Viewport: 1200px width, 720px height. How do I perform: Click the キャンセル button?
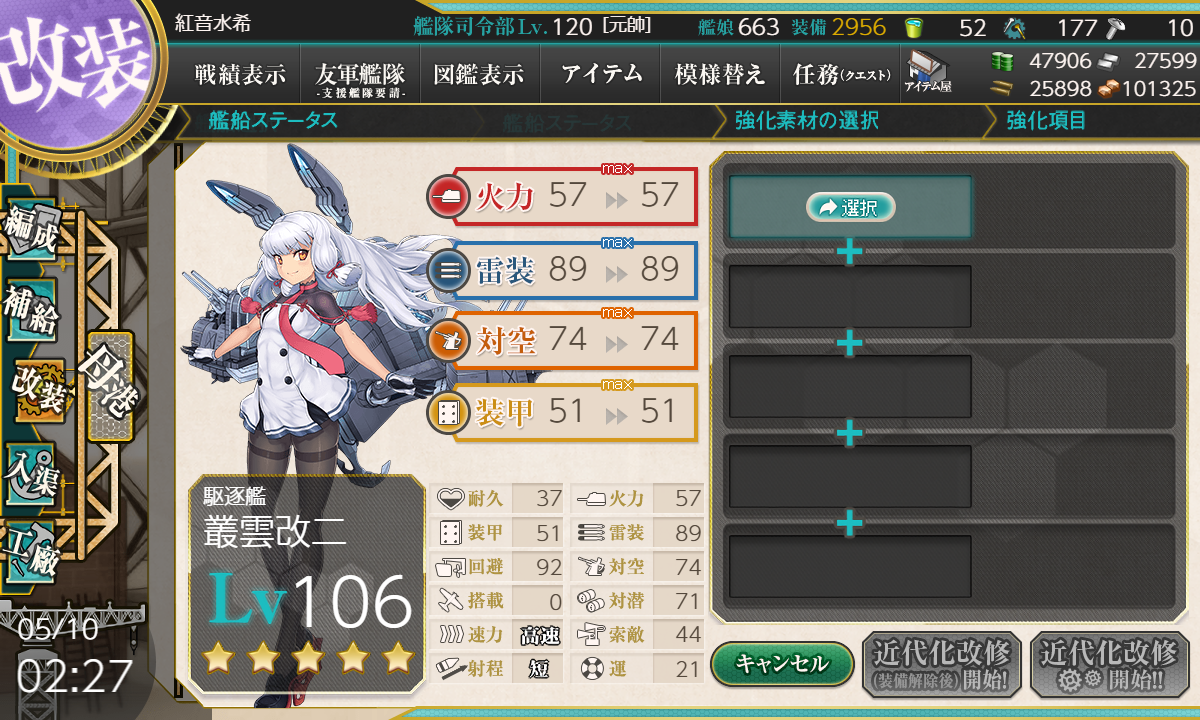point(782,663)
